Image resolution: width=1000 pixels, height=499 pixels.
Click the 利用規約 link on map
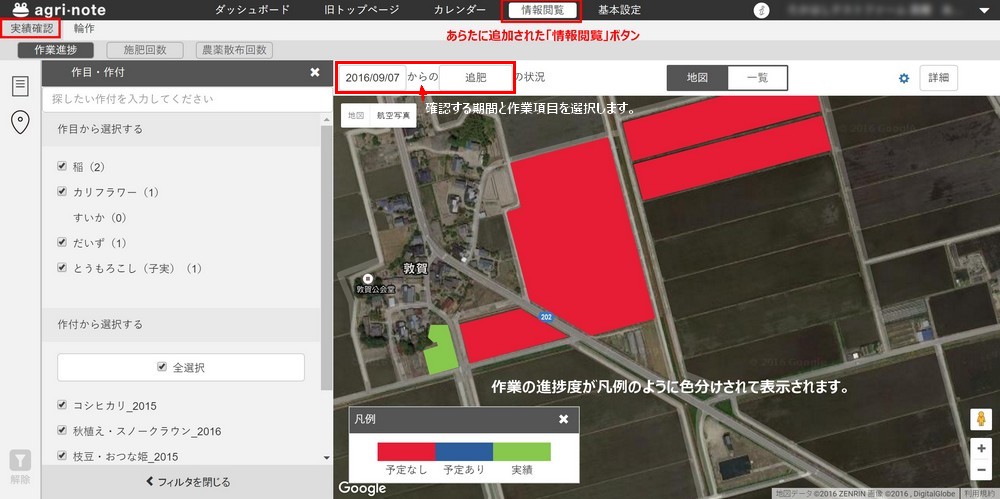point(980,493)
